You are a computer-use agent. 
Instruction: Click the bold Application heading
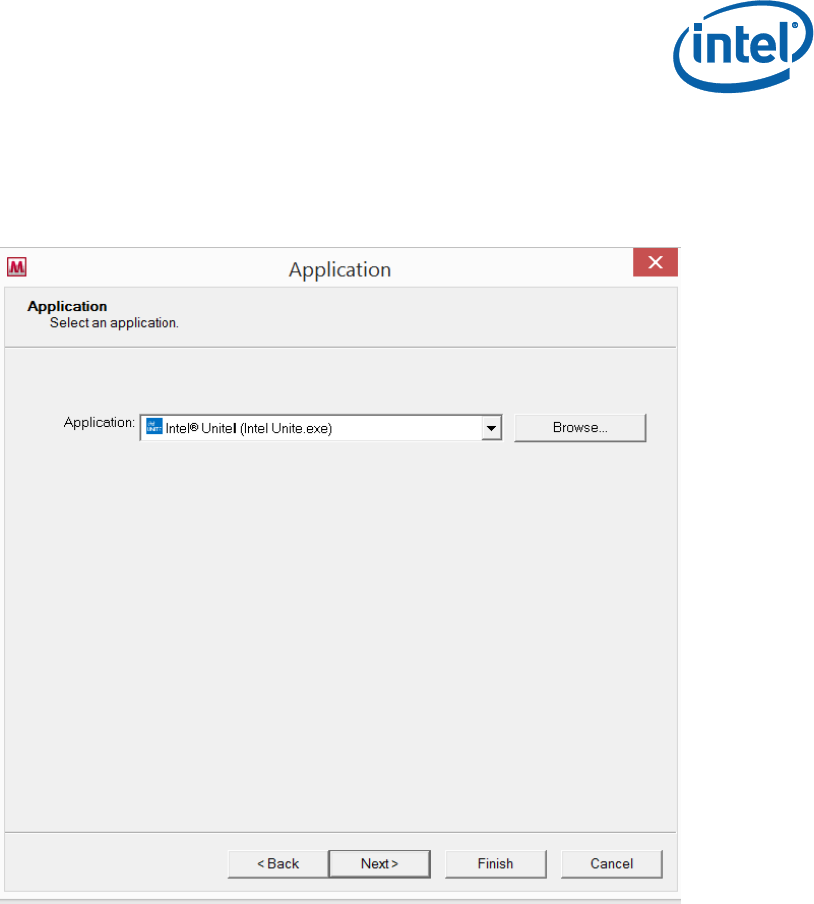[67, 306]
